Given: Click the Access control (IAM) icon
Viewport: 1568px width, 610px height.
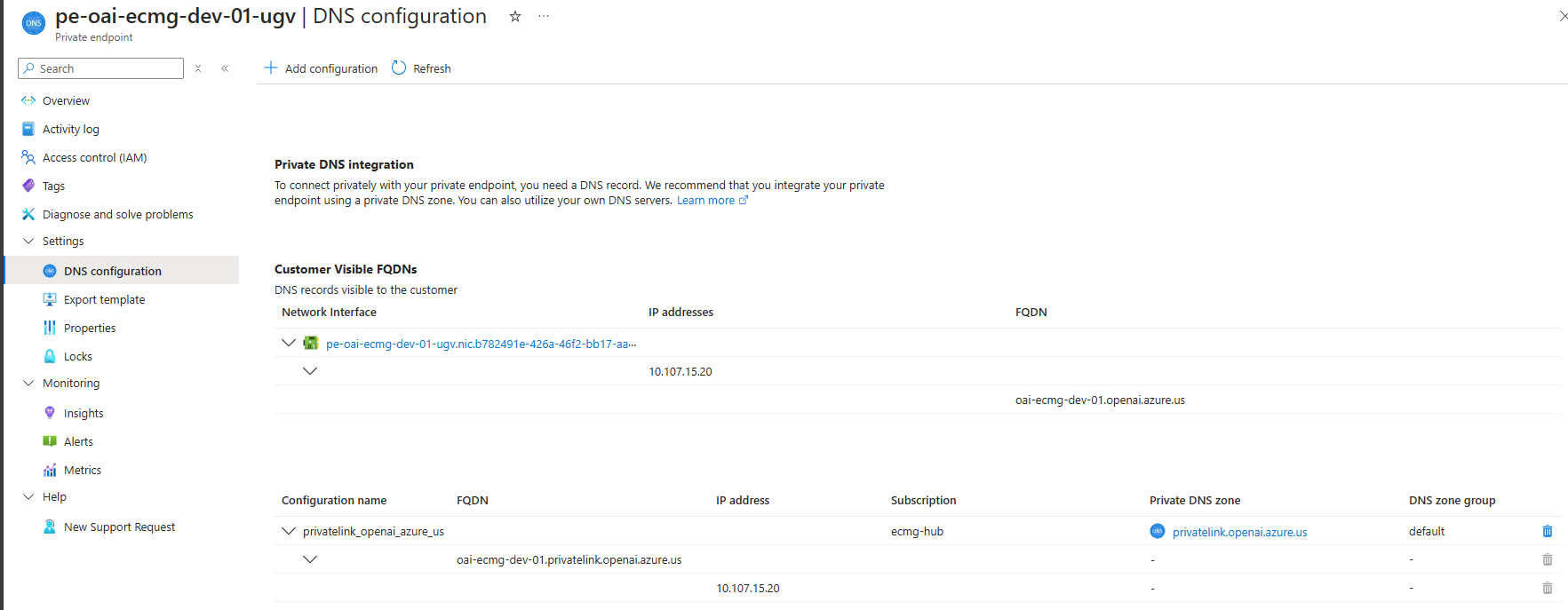Looking at the screenshot, I should (x=28, y=157).
